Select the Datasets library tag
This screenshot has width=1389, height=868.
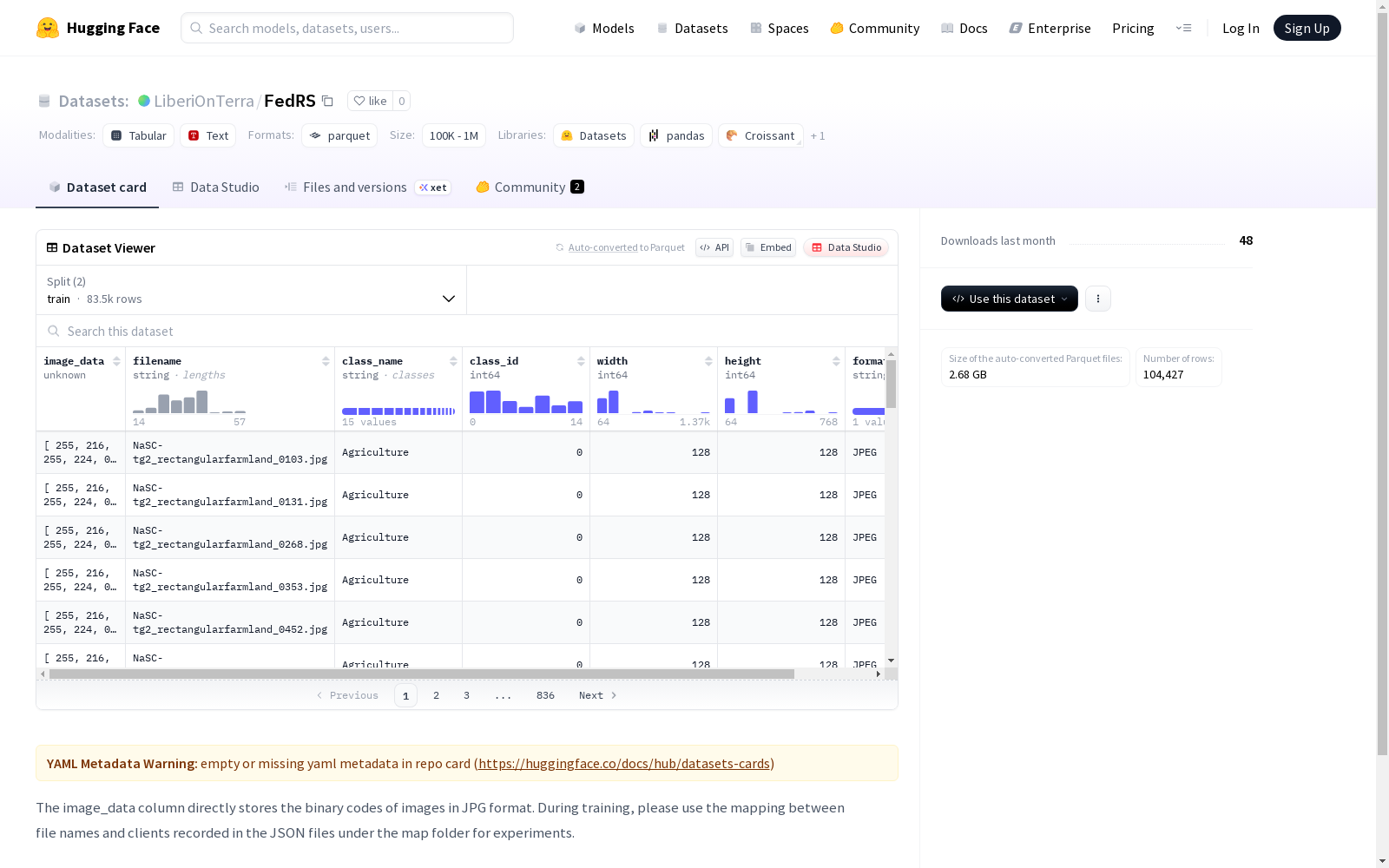point(594,135)
